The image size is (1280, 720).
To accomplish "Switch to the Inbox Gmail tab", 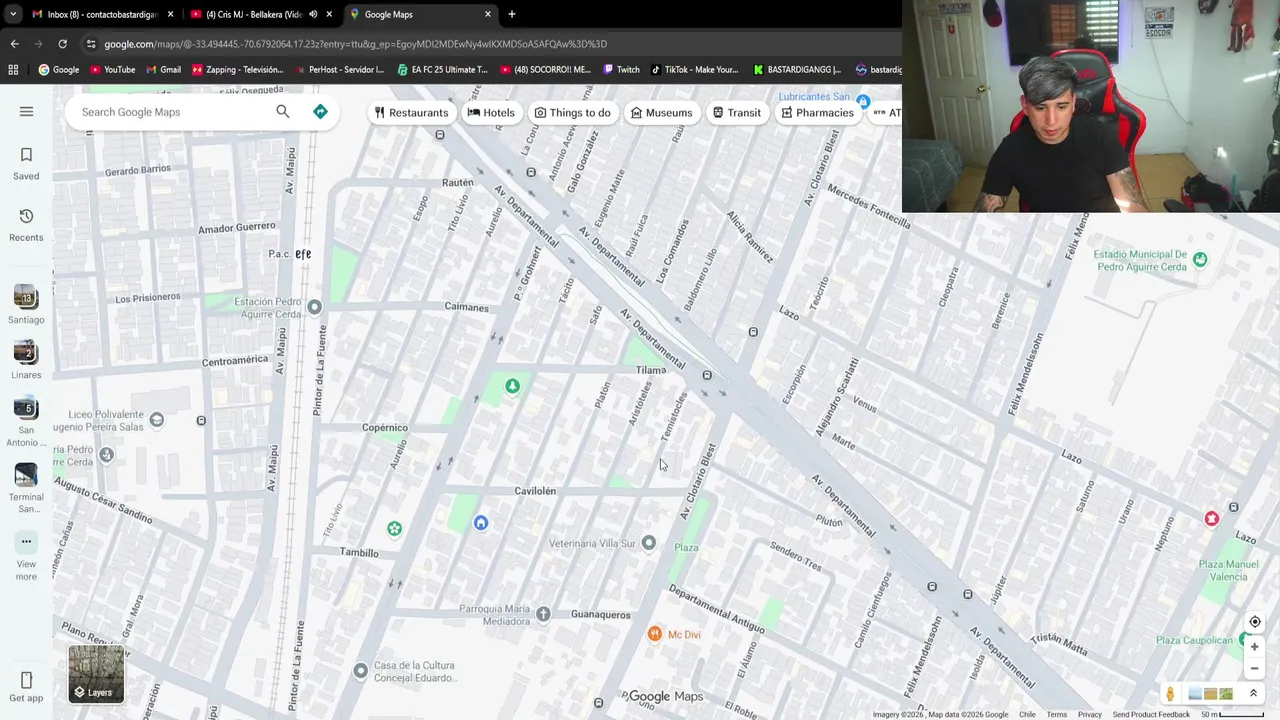I will [x=102, y=14].
